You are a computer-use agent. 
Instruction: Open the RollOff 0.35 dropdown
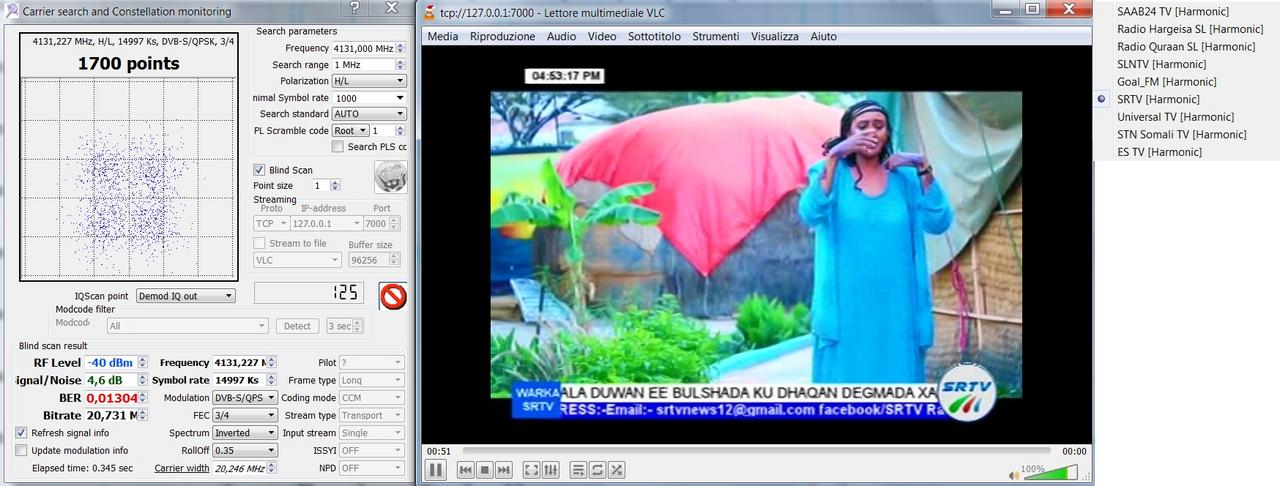tap(245, 450)
